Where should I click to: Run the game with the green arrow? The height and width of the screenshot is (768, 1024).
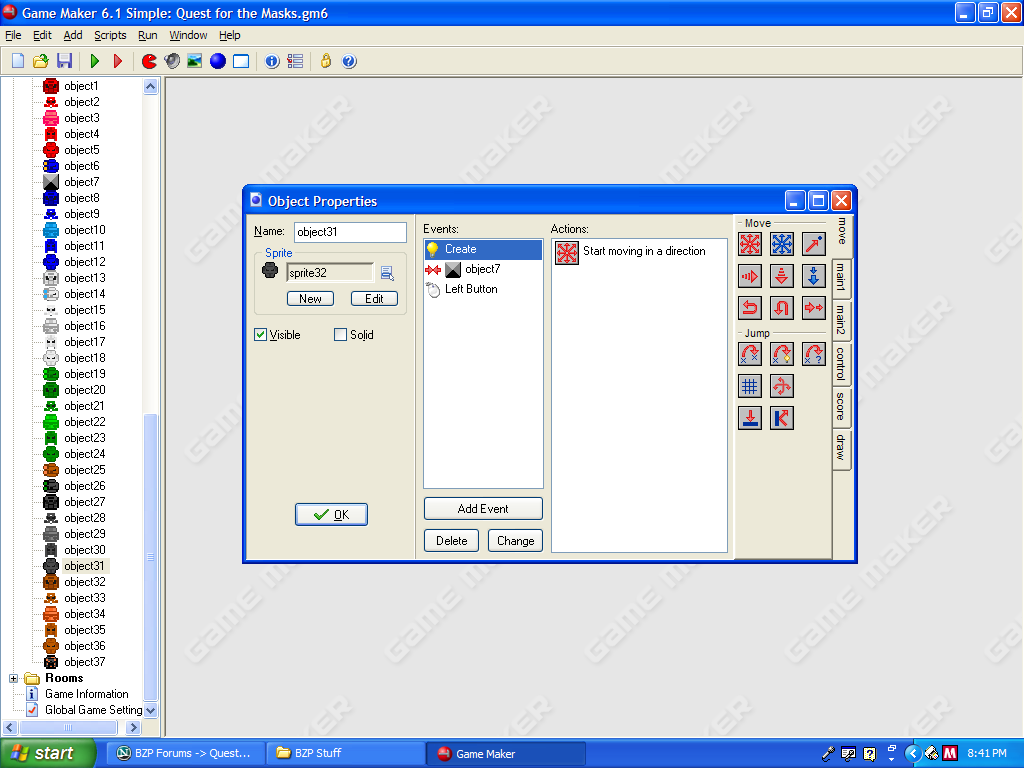pos(95,61)
